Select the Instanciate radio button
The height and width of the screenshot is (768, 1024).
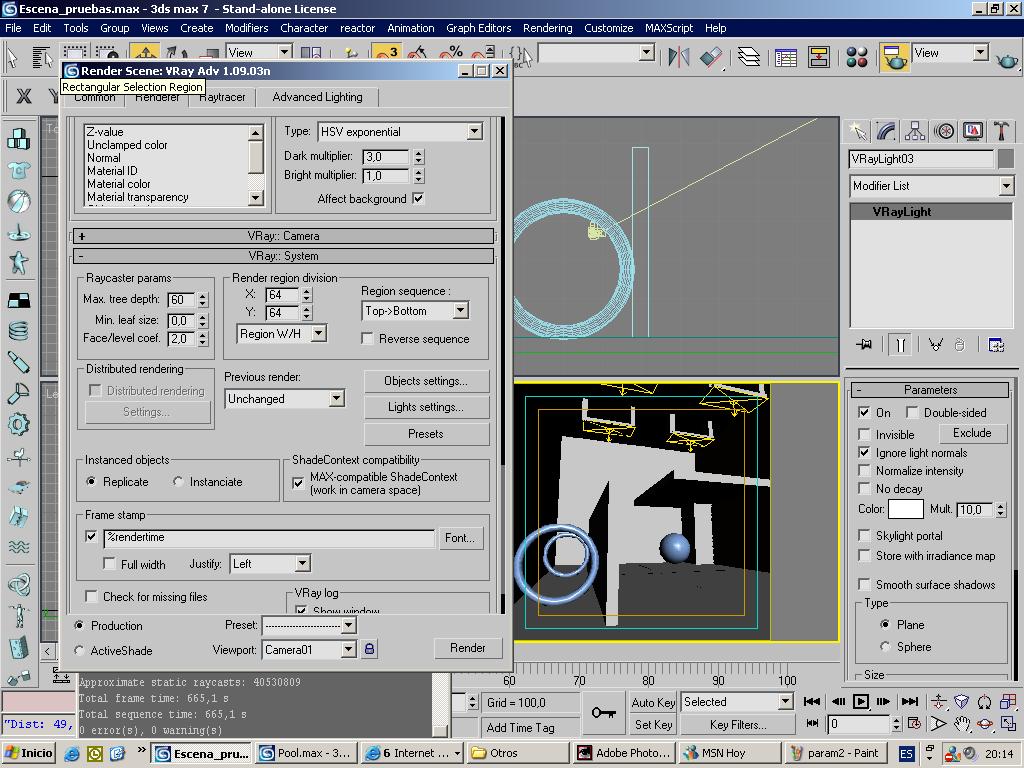pyautogui.click(x=178, y=481)
